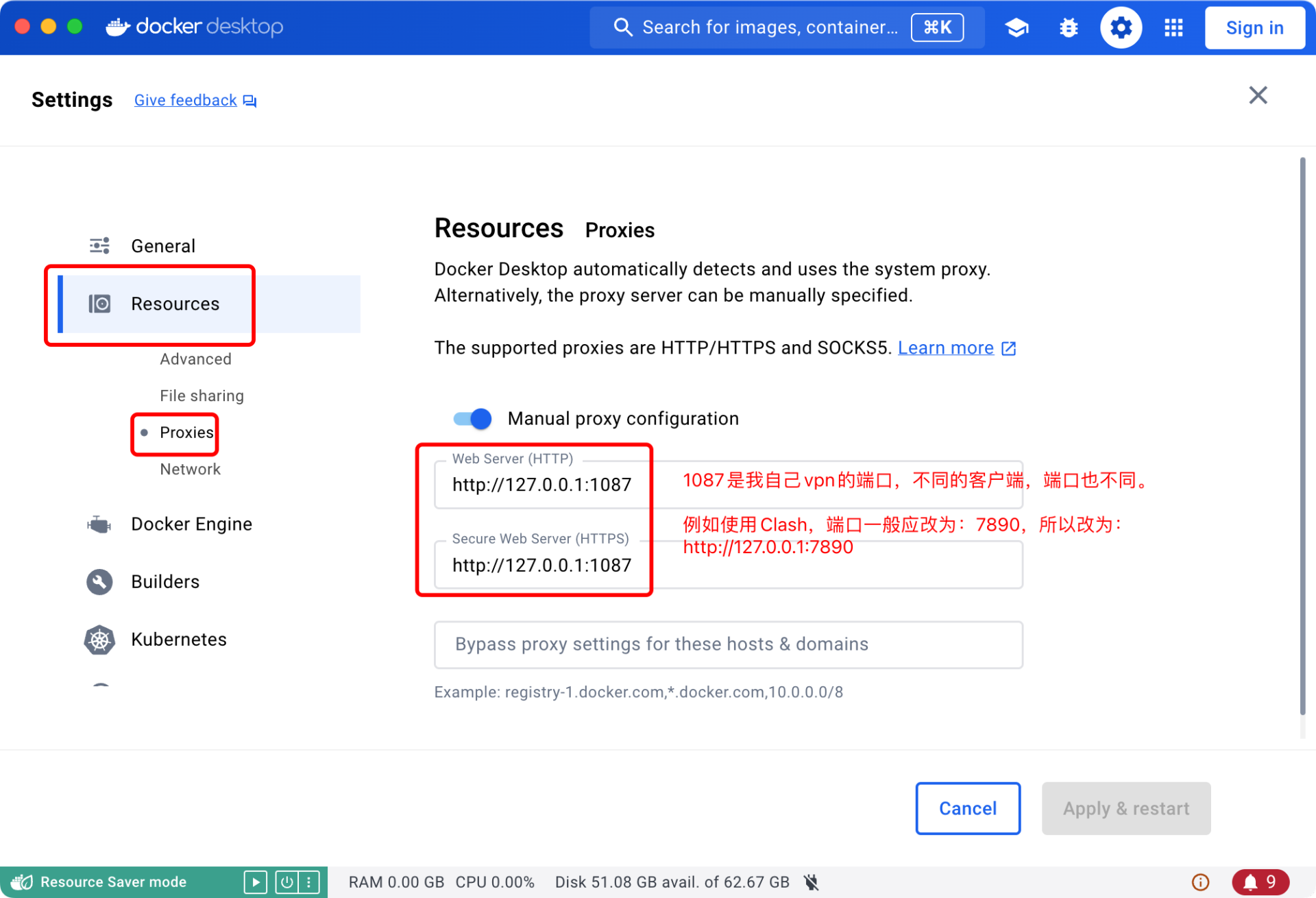The height and width of the screenshot is (898, 1316).
Task: Click the Cancel button
Action: [x=967, y=808]
